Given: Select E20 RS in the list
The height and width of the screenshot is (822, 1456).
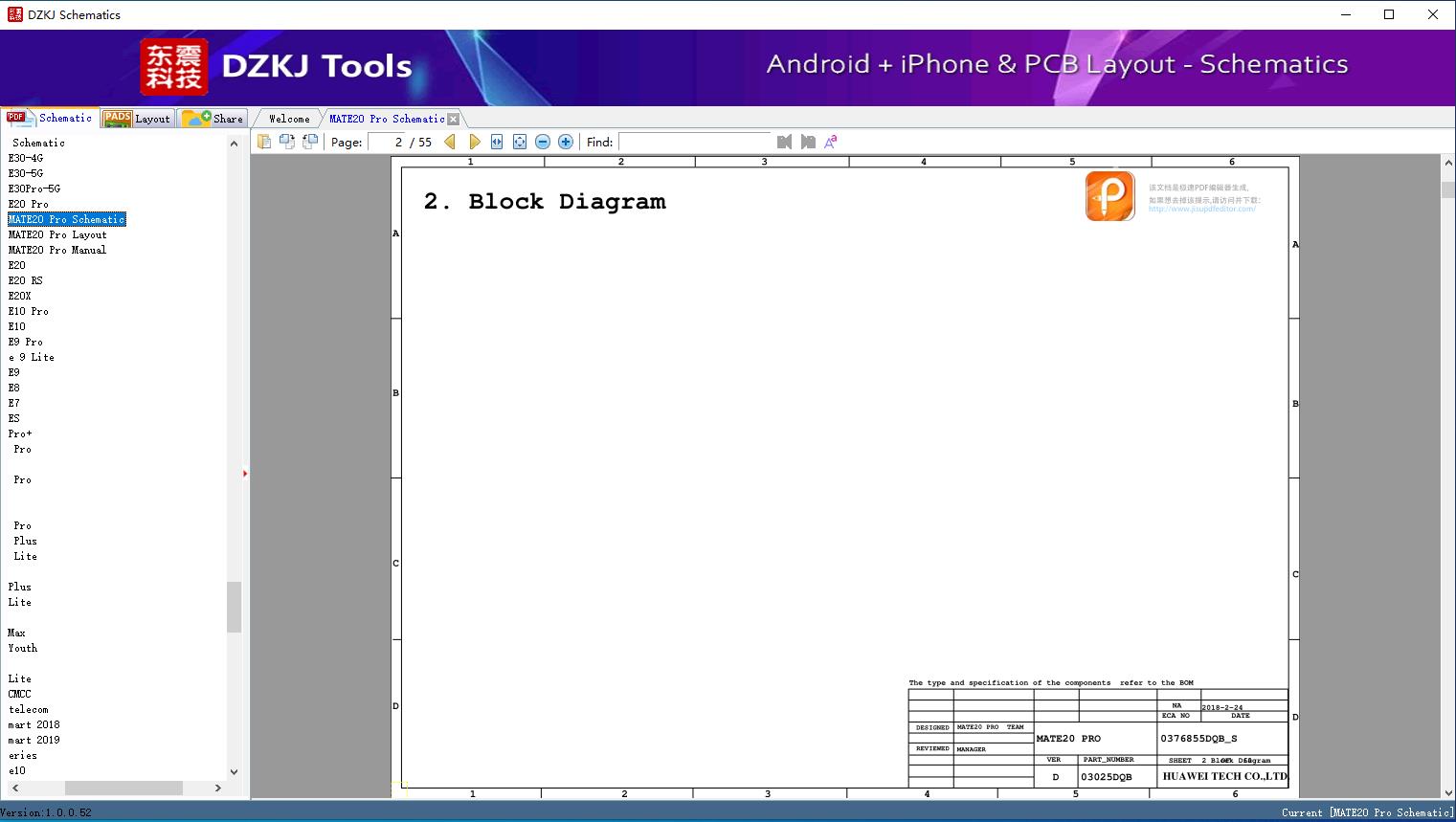Looking at the screenshot, I should 26,280.
